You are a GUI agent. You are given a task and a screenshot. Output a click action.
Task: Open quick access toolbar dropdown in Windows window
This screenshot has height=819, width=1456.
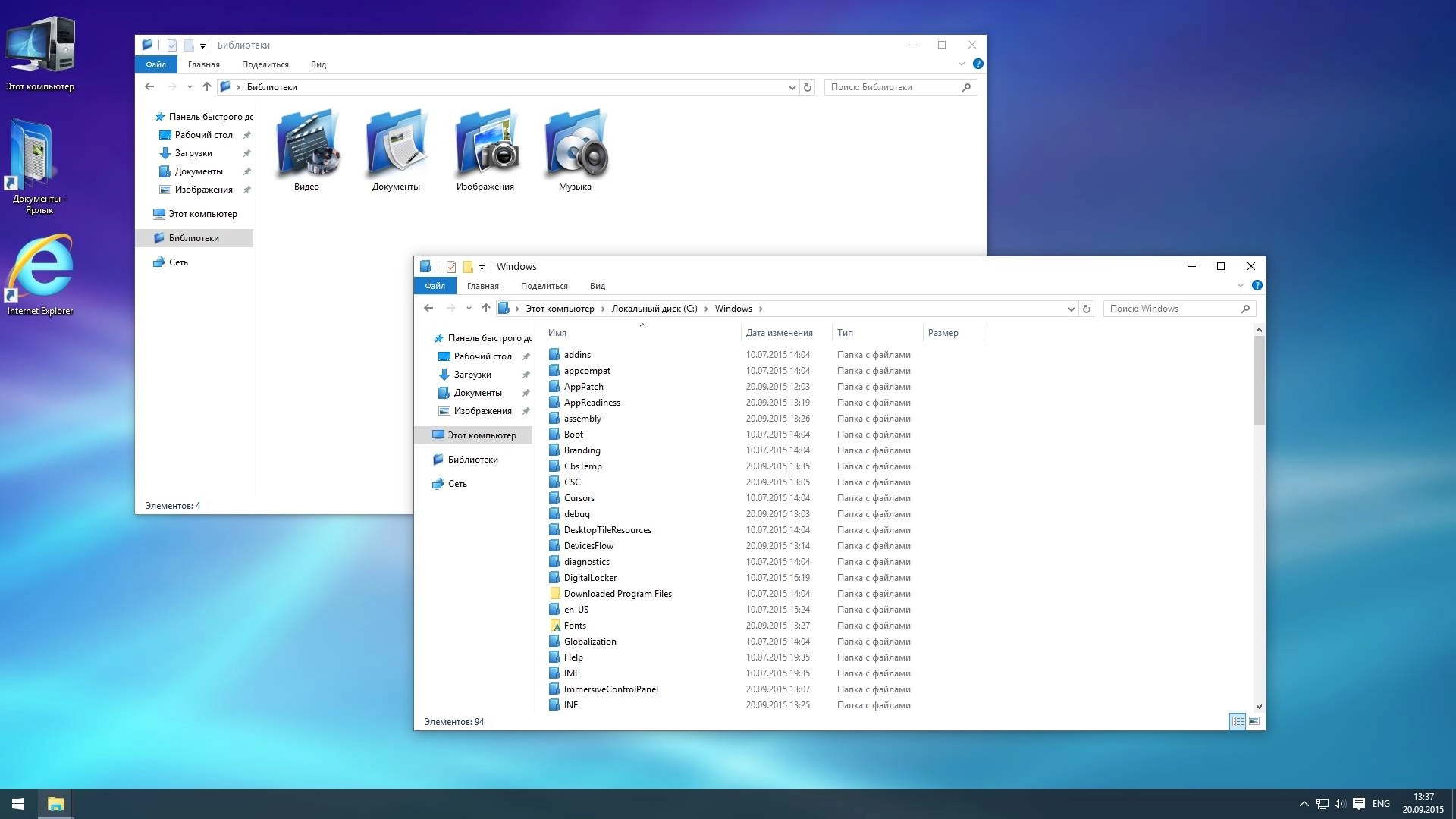coord(482,267)
